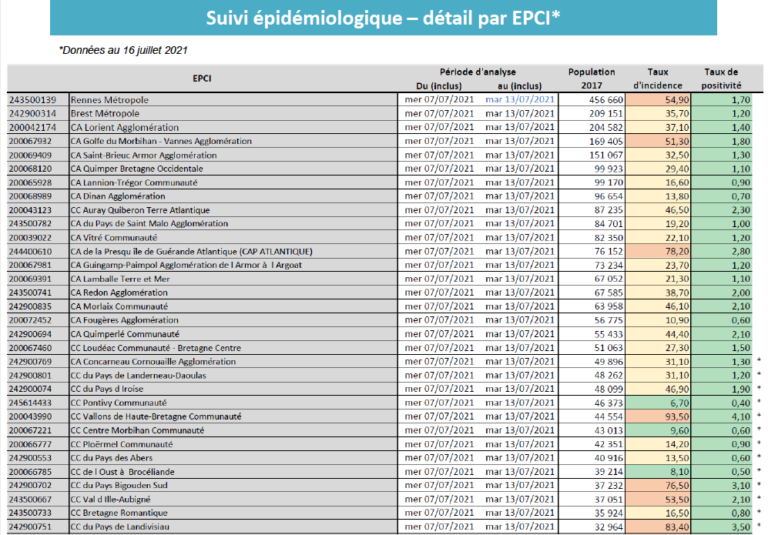The width and height of the screenshot is (768, 535).
Task: Click the red incidence cell 78,20
Action: 661,251
